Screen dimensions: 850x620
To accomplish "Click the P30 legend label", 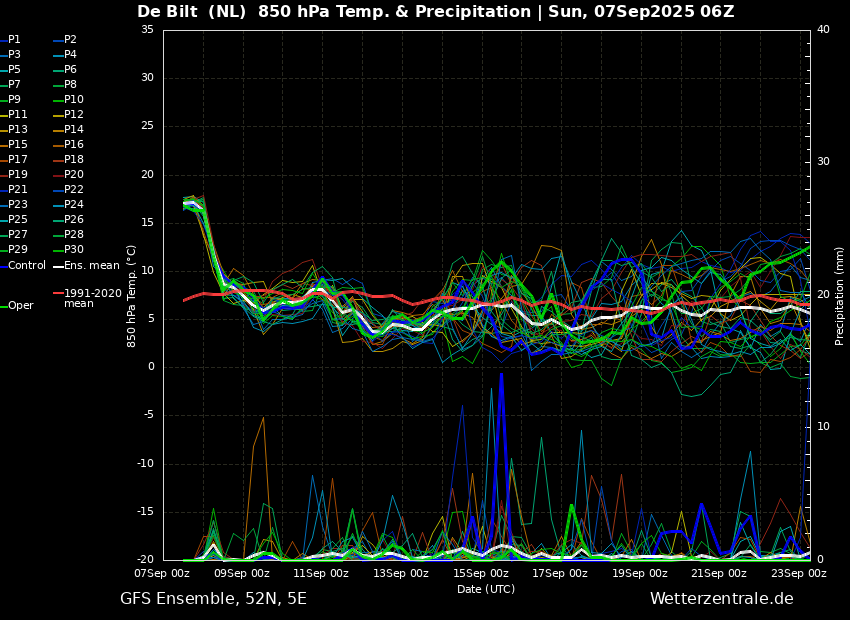I will click(x=74, y=249).
